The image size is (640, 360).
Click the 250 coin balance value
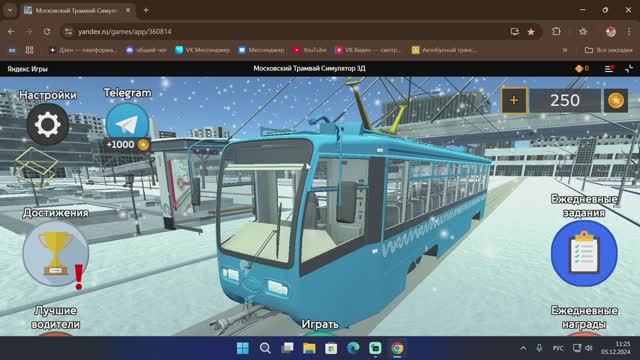pyautogui.click(x=565, y=100)
